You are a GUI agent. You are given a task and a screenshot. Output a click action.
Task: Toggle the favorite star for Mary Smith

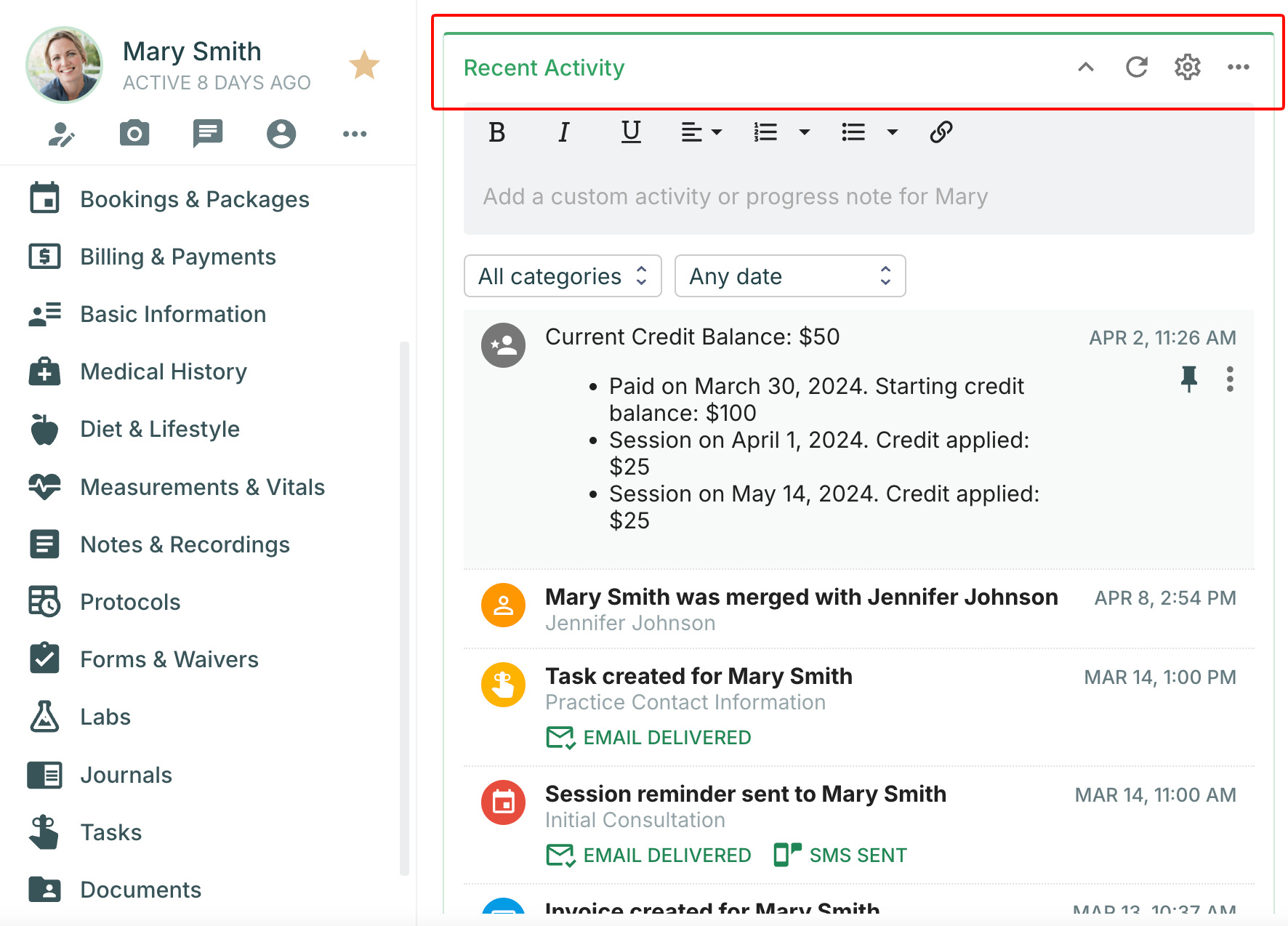[x=364, y=65]
